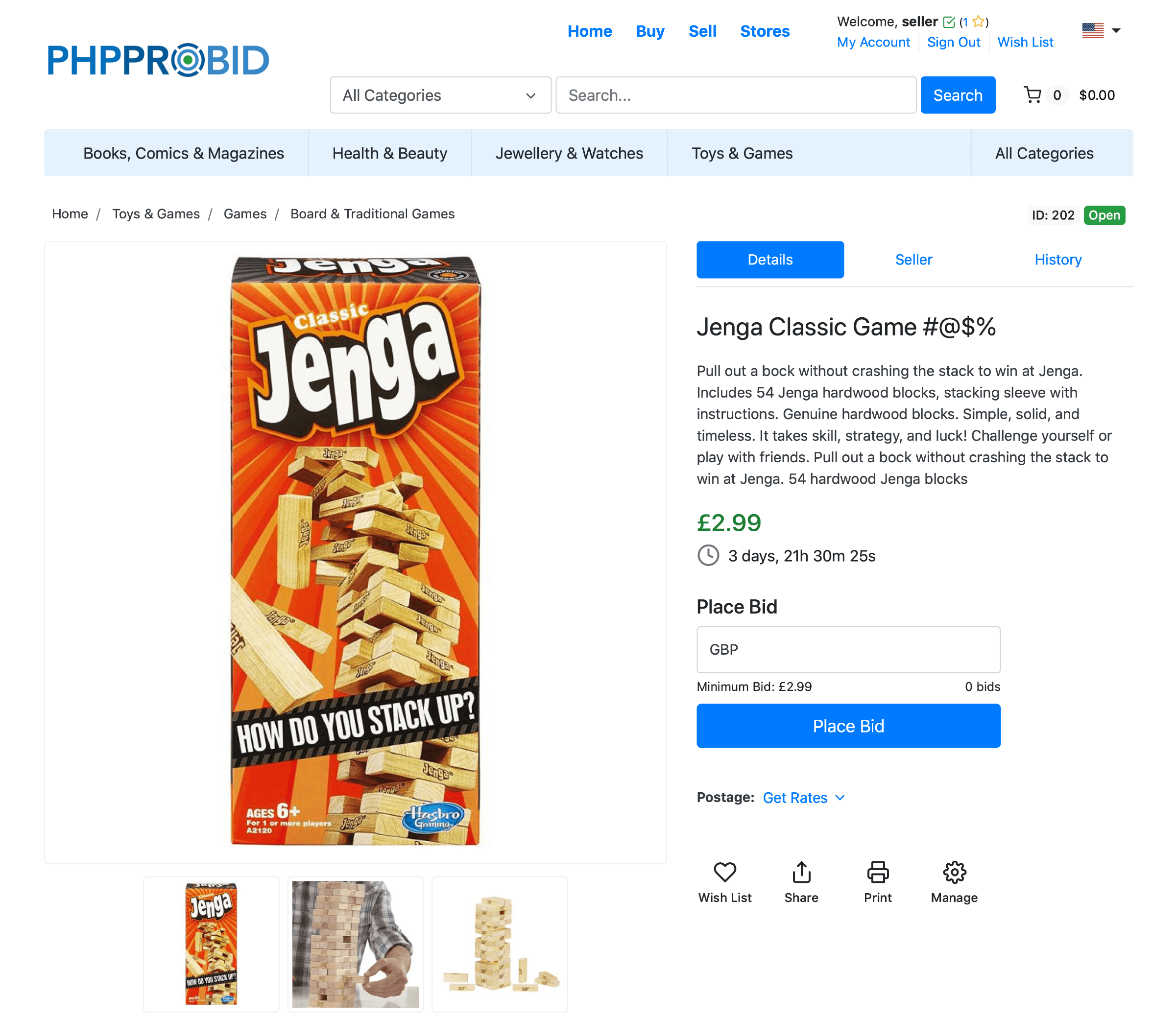Image resolution: width=1176 pixels, height=1017 pixels.
Task: Click the Place Bid button
Action: coord(848,725)
